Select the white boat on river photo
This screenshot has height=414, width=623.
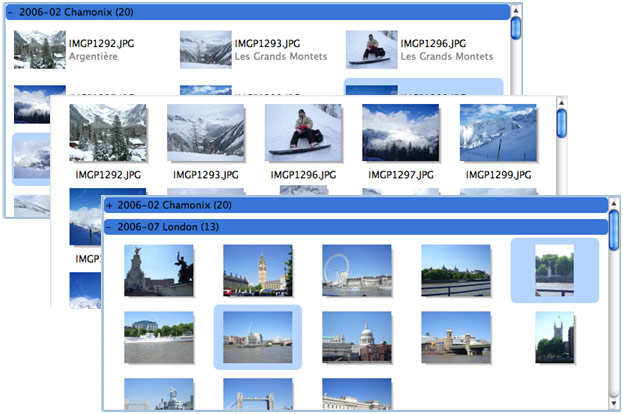click(x=159, y=337)
